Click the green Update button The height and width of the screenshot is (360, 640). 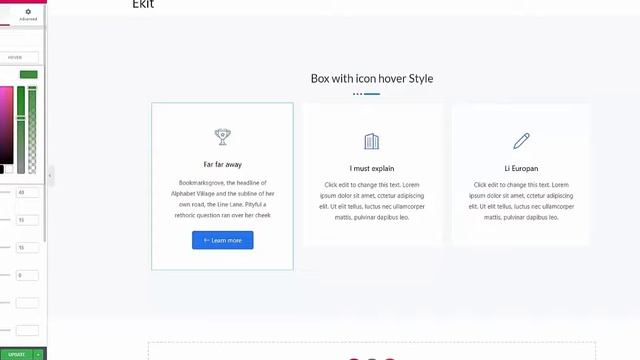[16, 354]
